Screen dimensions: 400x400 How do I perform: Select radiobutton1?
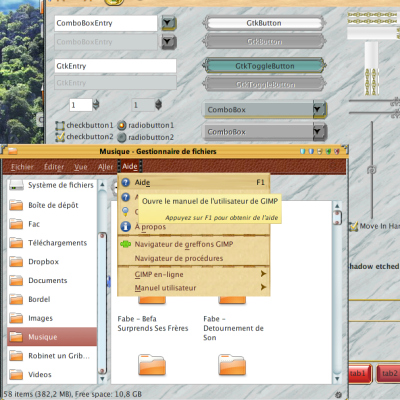coord(122,126)
